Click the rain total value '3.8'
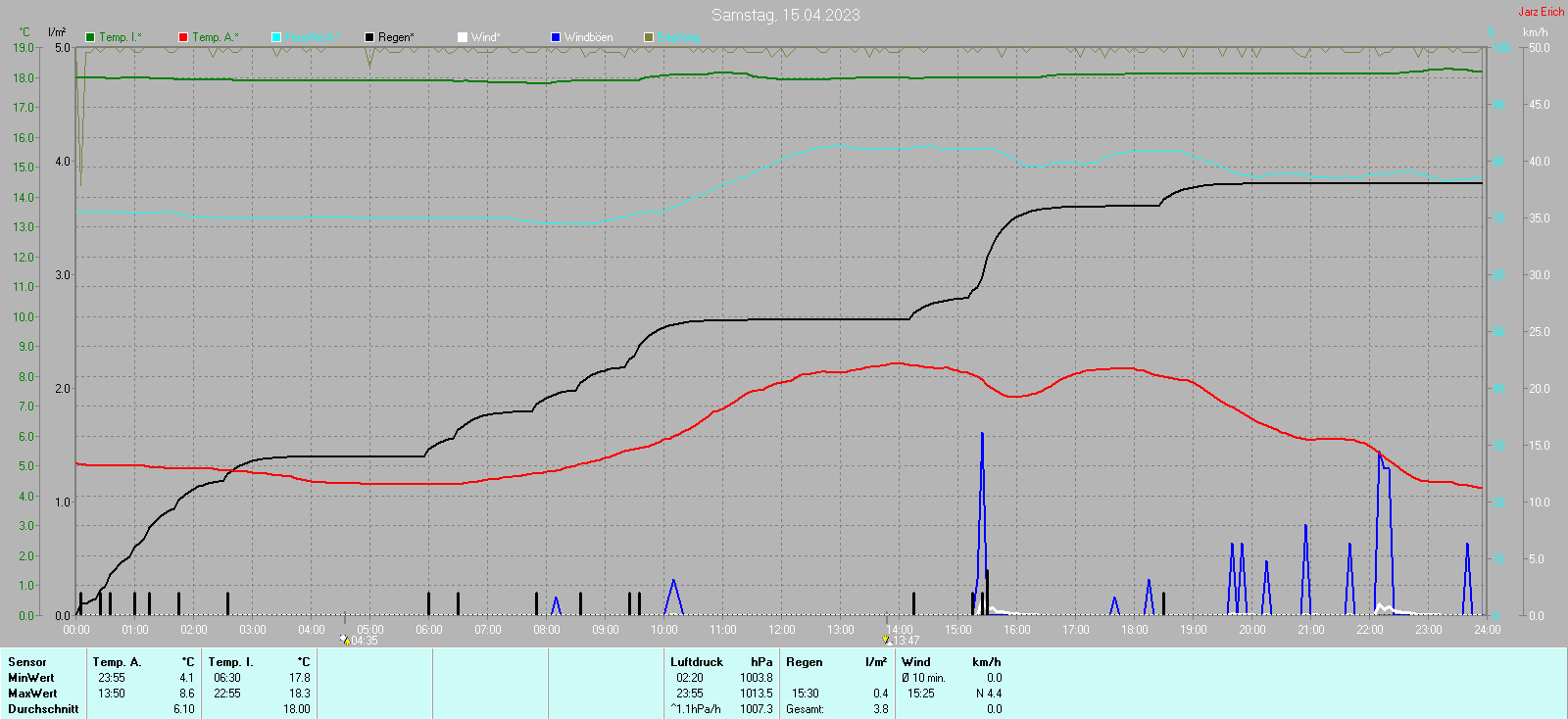Image resolution: width=1568 pixels, height=719 pixels. 881,709
